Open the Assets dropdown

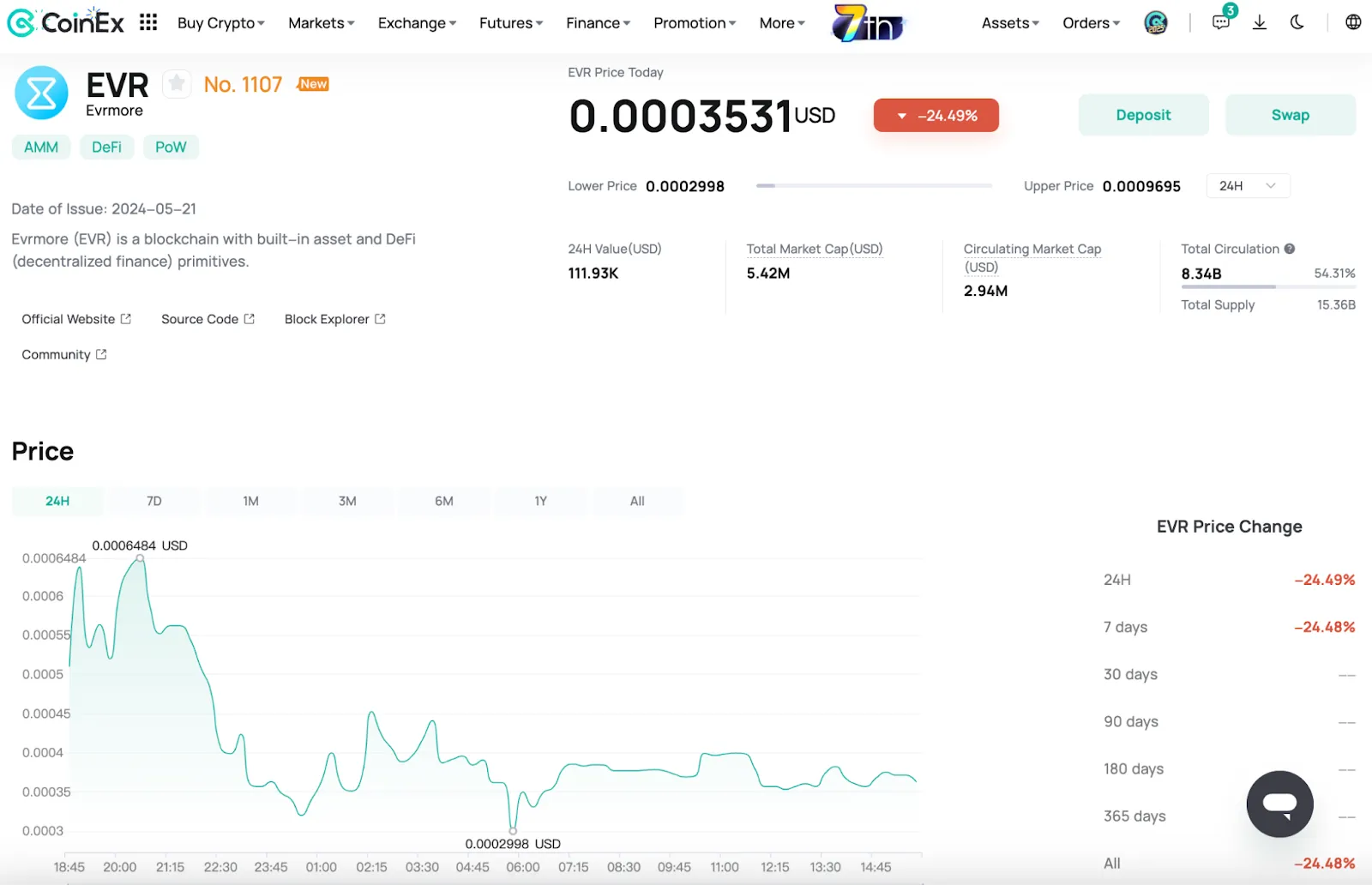(x=1010, y=23)
